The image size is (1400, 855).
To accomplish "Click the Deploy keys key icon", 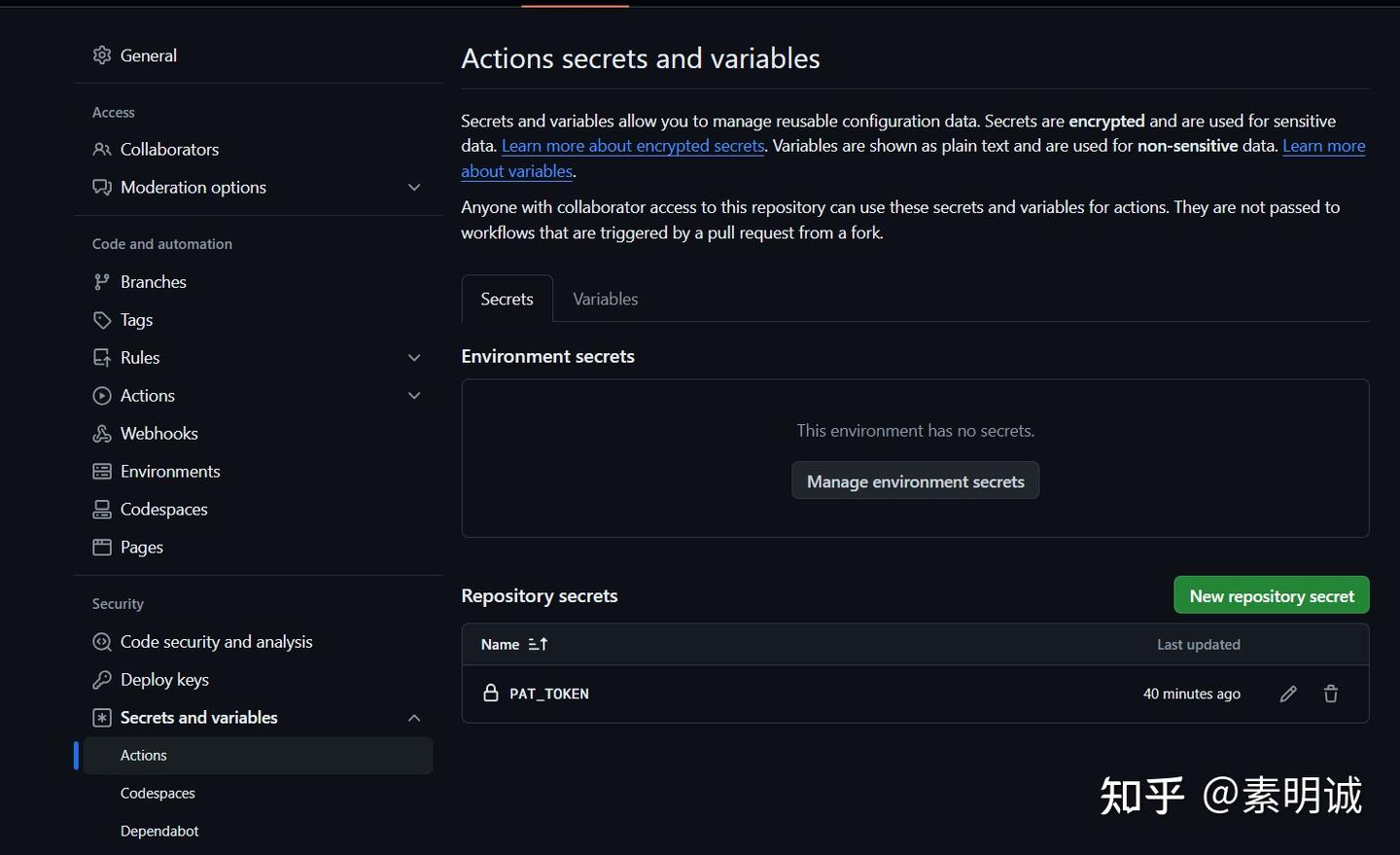I will click(x=102, y=680).
